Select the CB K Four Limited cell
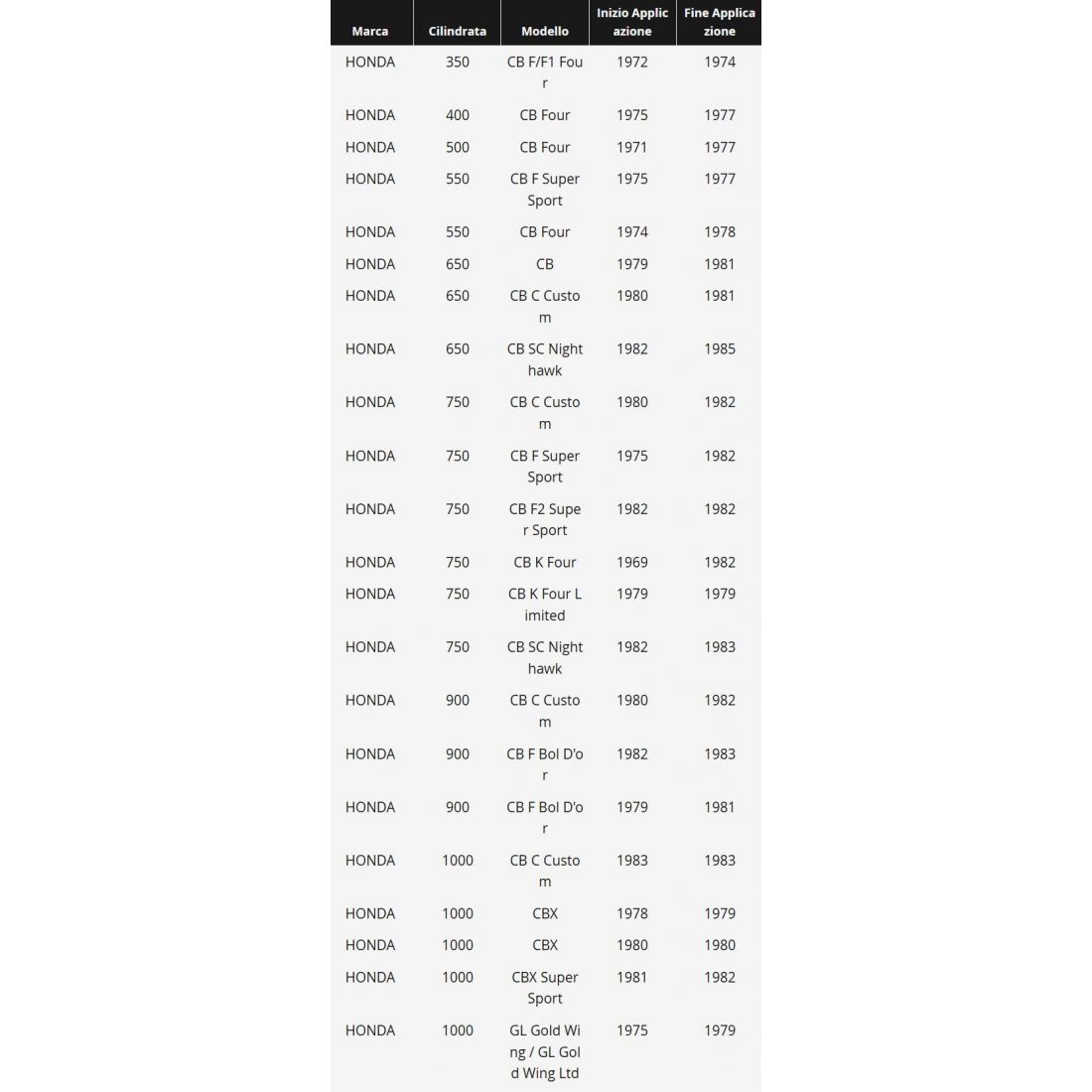The image size is (1092, 1092). click(x=545, y=605)
